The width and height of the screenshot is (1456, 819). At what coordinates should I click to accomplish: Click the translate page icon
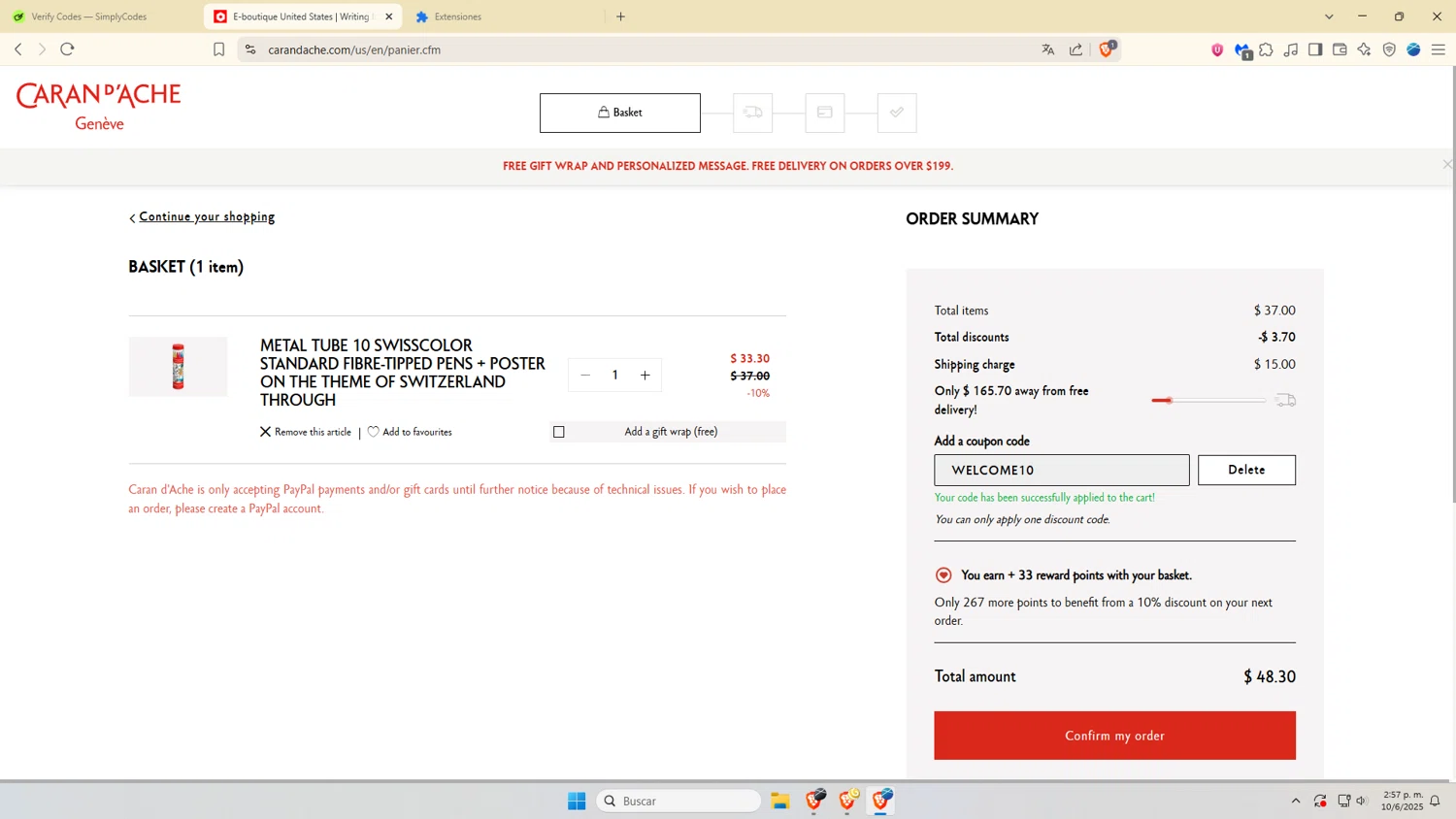click(1048, 49)
